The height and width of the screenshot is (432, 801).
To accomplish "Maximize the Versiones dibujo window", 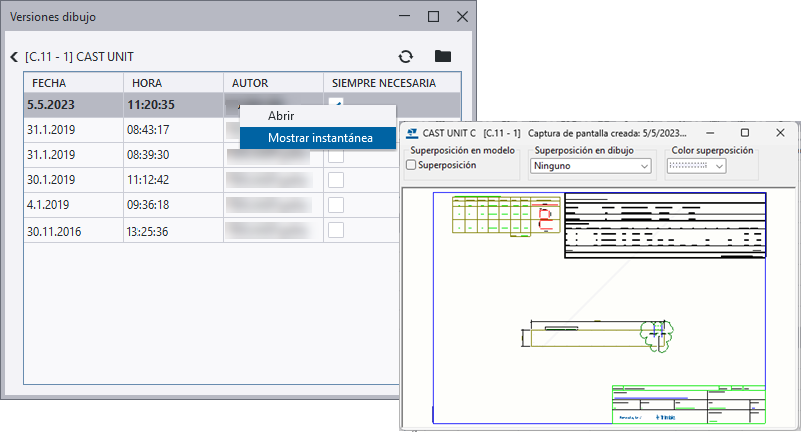I will tap(433, 16).
